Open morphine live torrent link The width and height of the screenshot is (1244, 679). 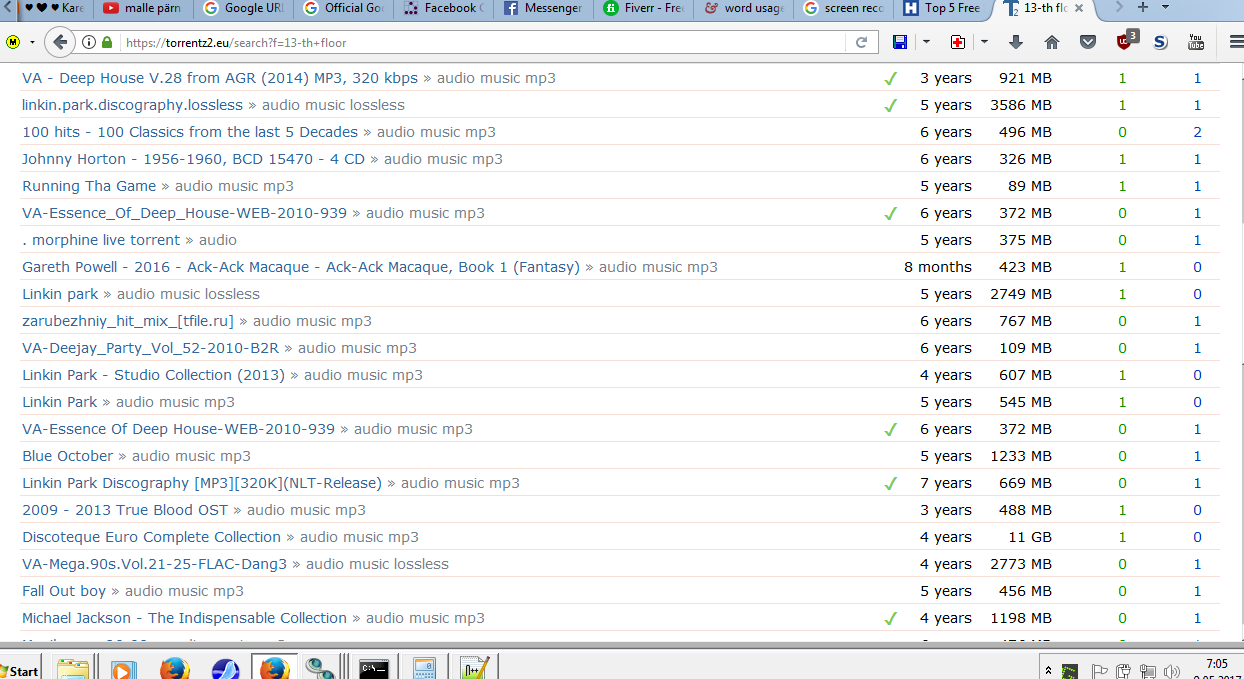point(101,240)
